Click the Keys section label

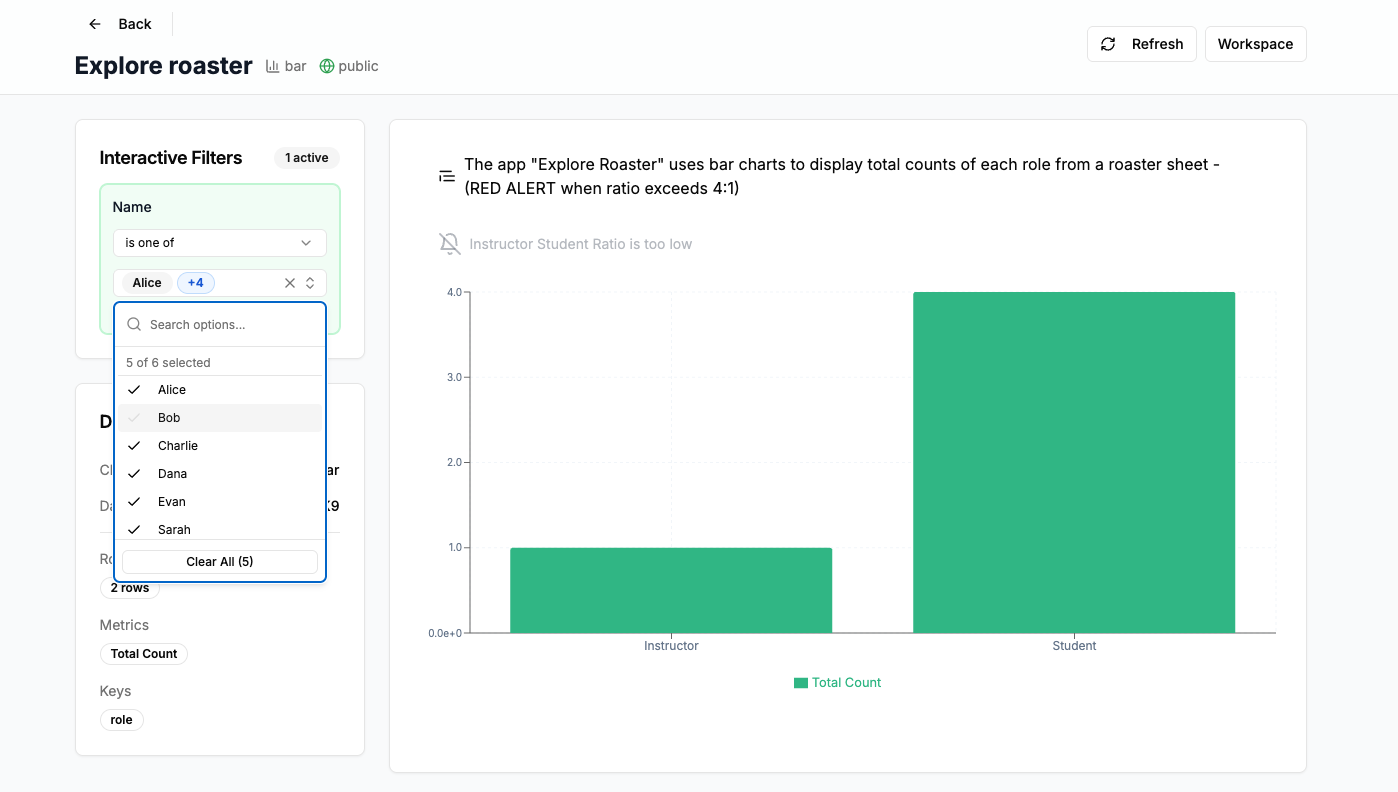click(x=116, y=691)
